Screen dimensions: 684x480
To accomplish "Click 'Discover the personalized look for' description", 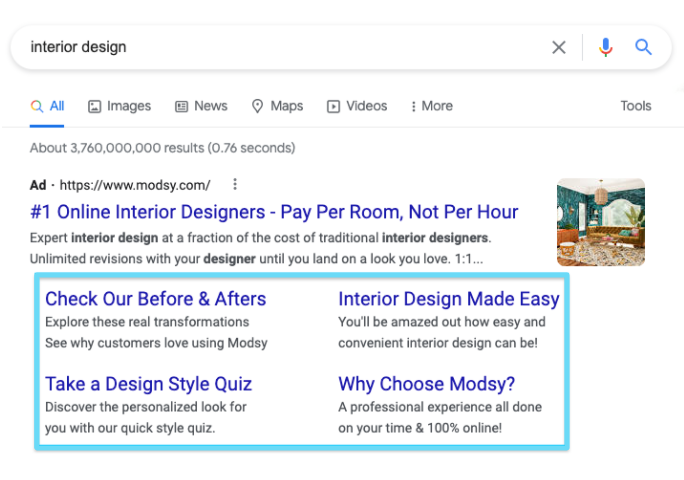I will pos(146,407).
